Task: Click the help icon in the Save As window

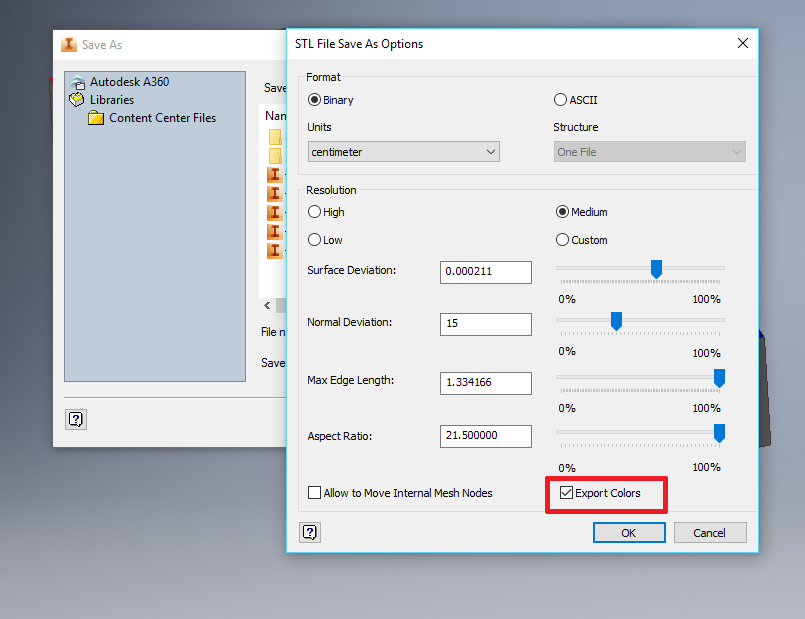Action: [76, 419]
